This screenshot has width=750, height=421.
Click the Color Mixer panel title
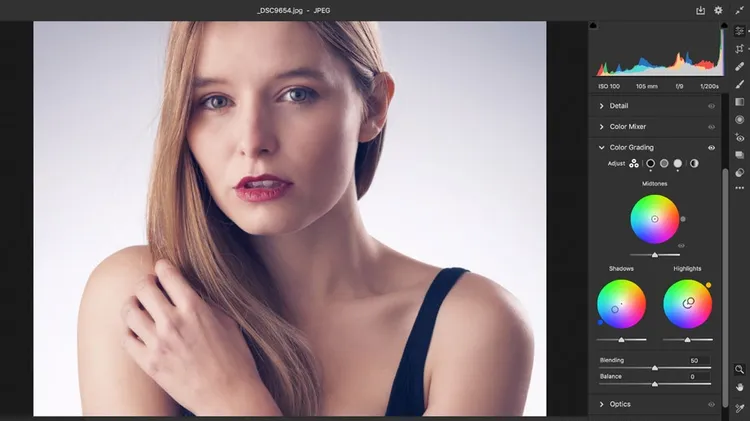(x=628, y=127)
